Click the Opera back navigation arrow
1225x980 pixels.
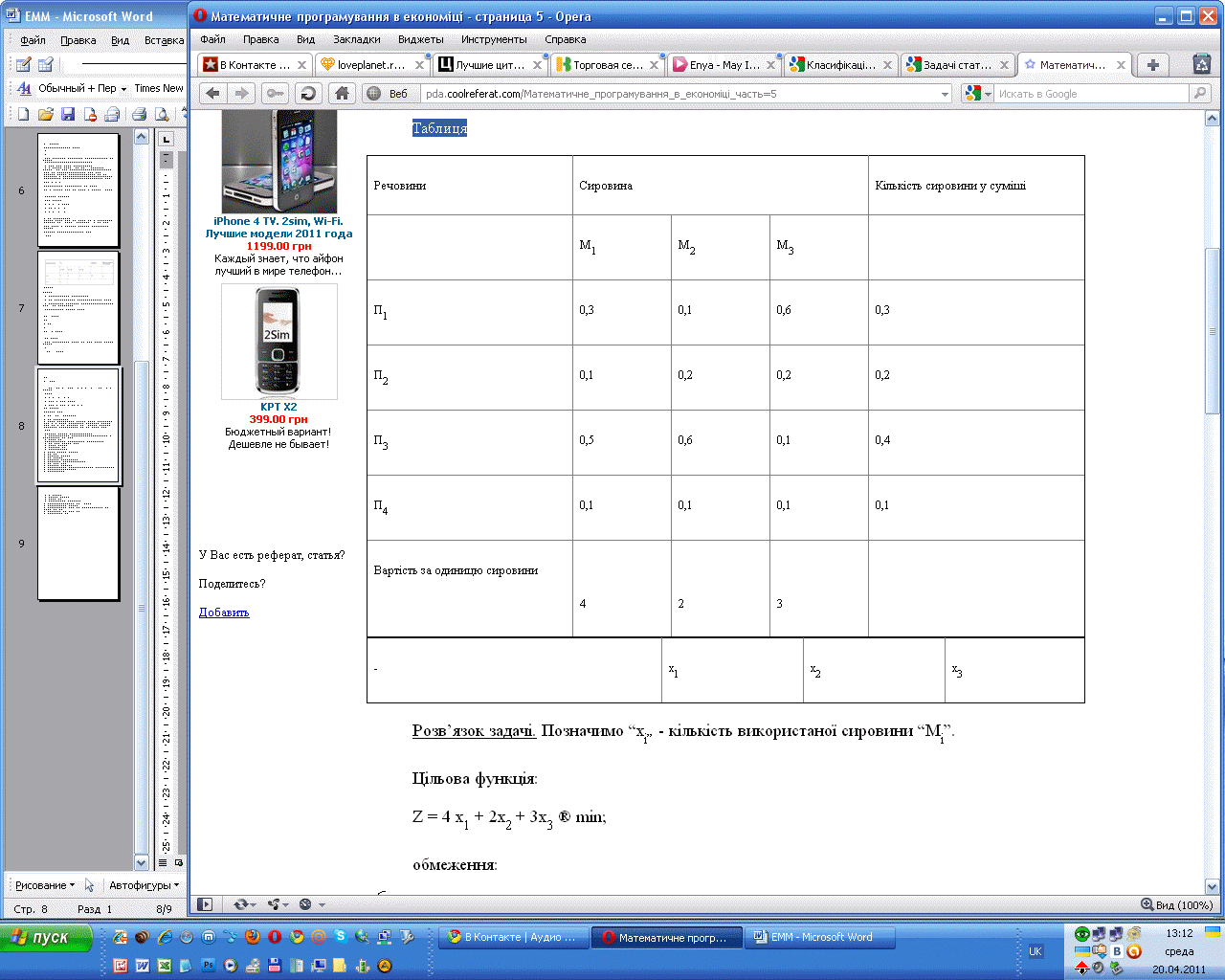pos(212,93)
